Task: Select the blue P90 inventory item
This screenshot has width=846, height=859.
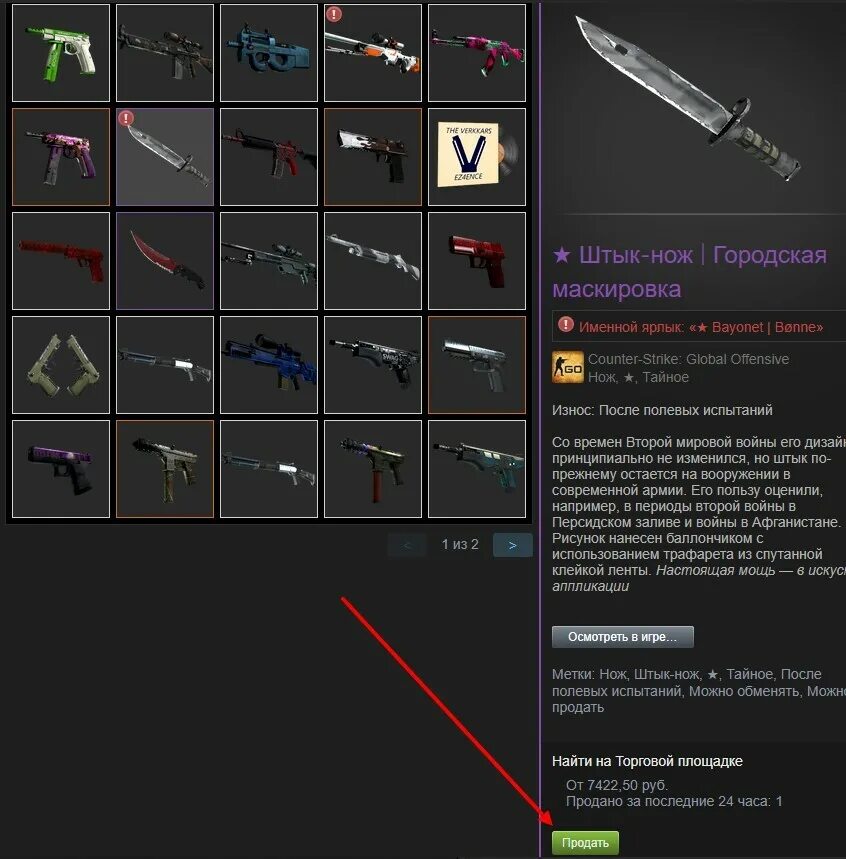Action: [269, 53]
